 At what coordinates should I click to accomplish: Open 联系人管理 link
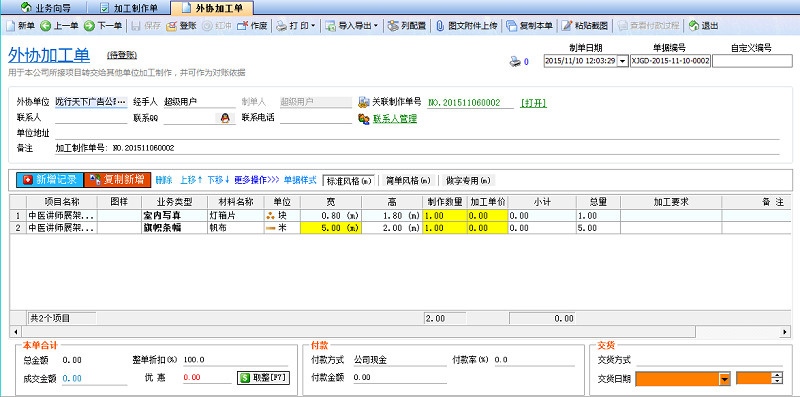(x=395, y=119)
